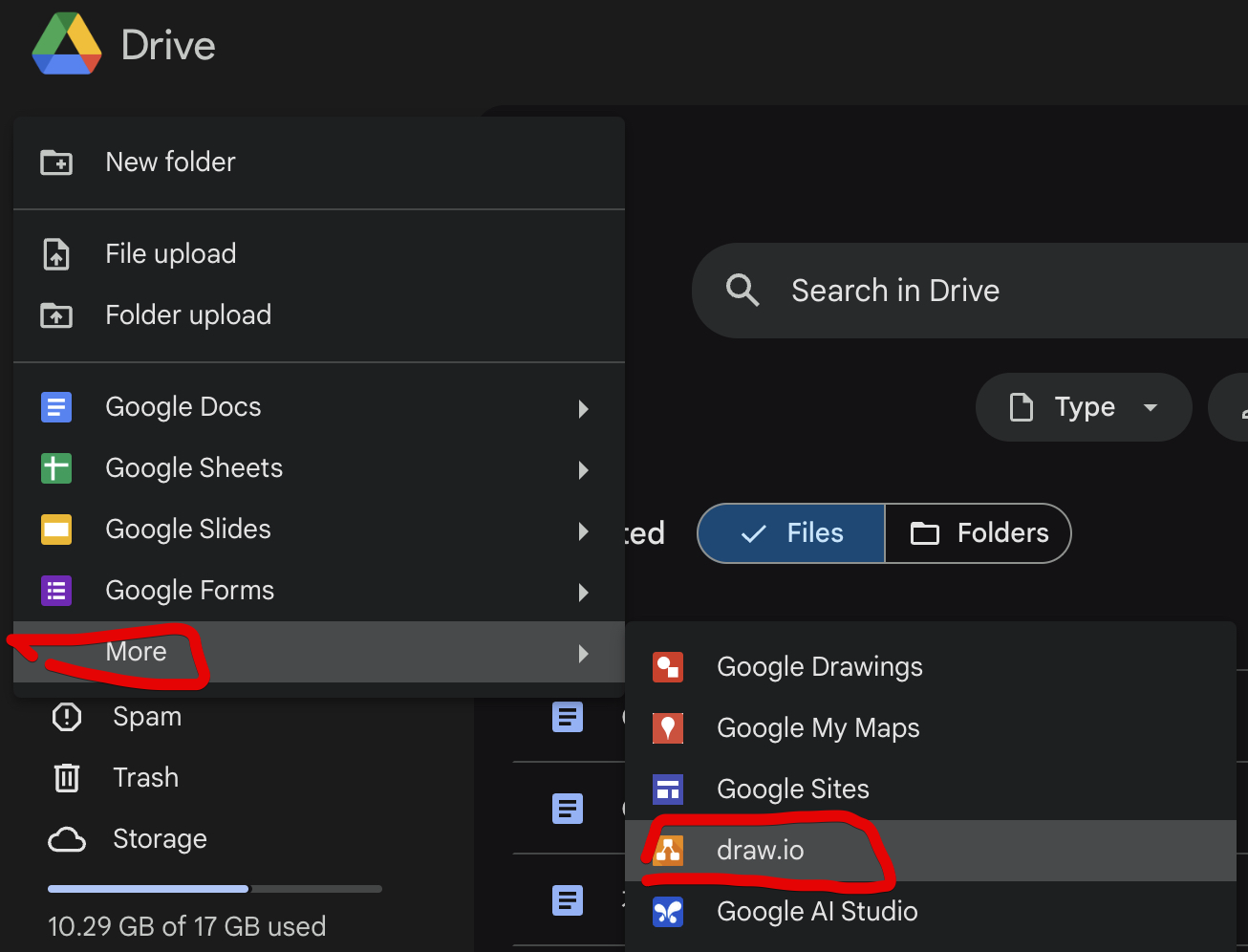Click the storage usage progress bar
1248x952 pixels.
coord(215,889)
